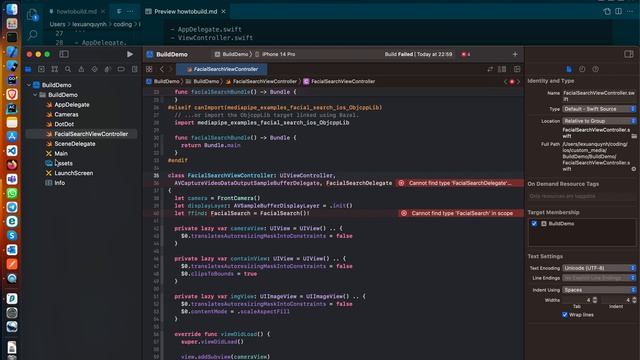This screenshot has height=360, width=640.
Task: Add a new editor tab with plus
Action: (x=515, y=54)
